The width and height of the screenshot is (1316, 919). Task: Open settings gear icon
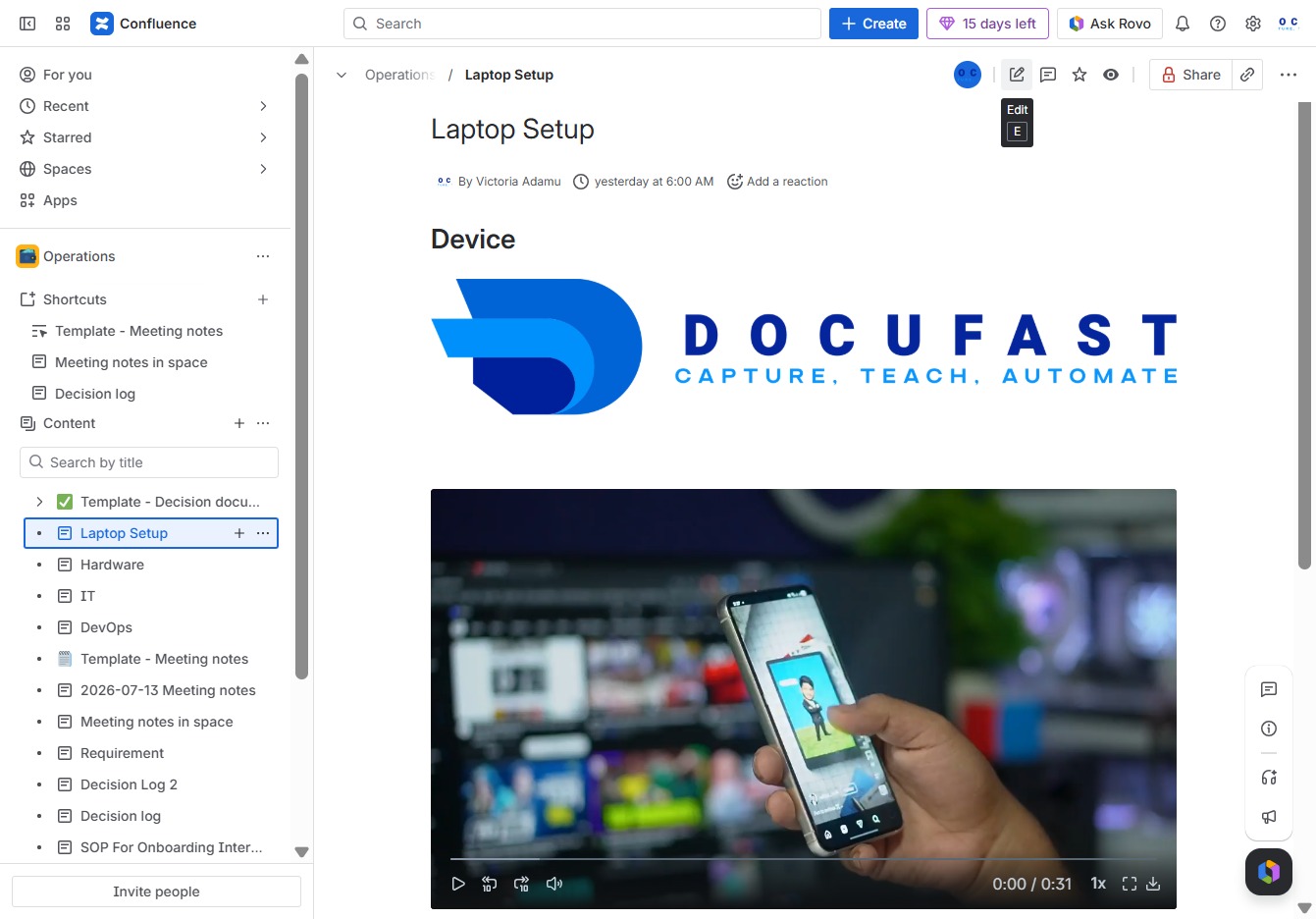(x=1253, y=24)
